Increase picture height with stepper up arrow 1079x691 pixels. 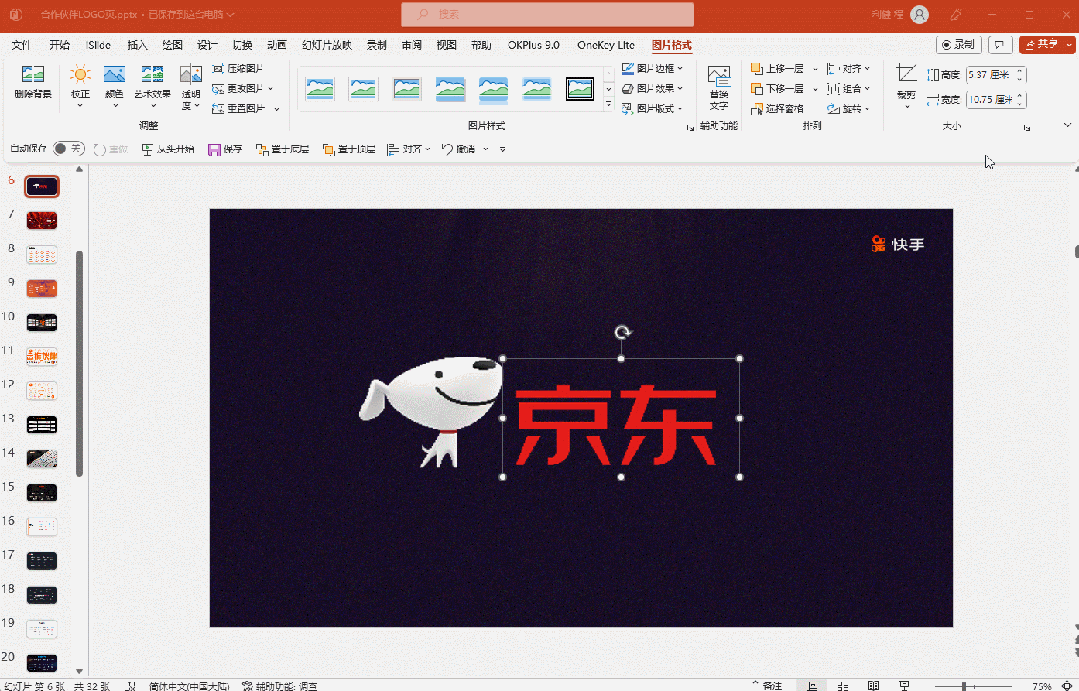coord(1021,71)
